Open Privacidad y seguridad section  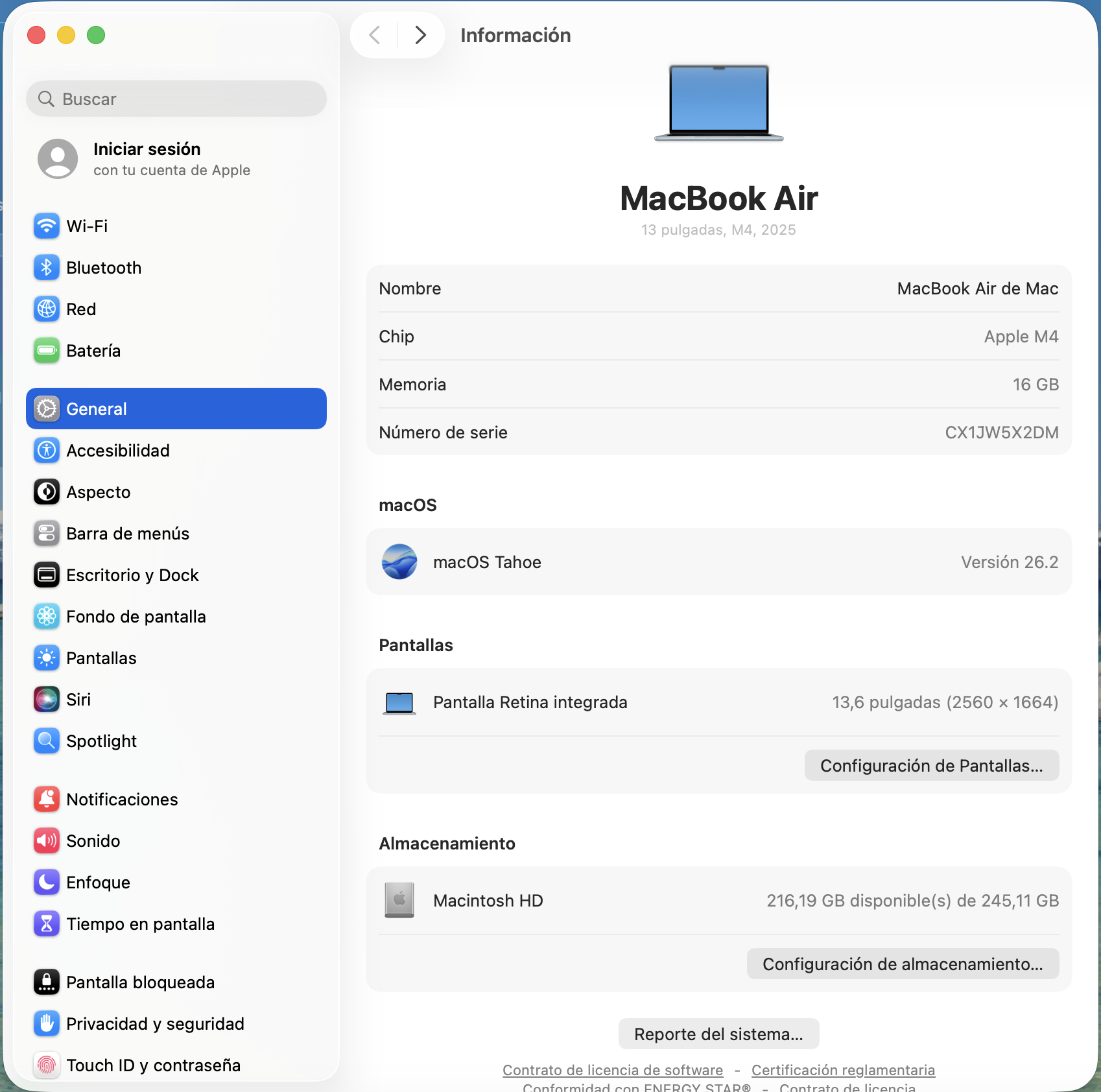[x=155, y=1024]
